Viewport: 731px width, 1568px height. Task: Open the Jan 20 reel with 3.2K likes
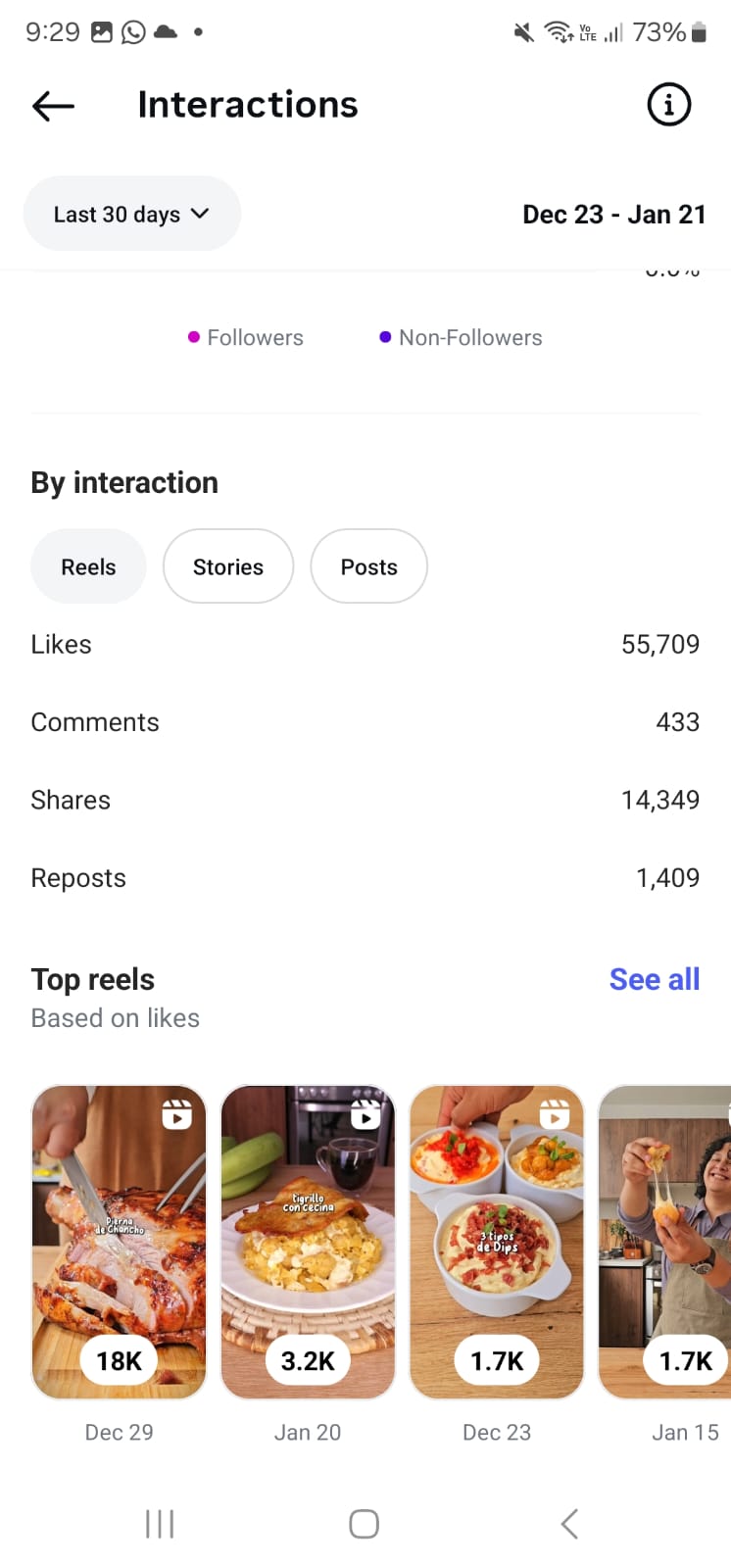[x=308, y=1242]
